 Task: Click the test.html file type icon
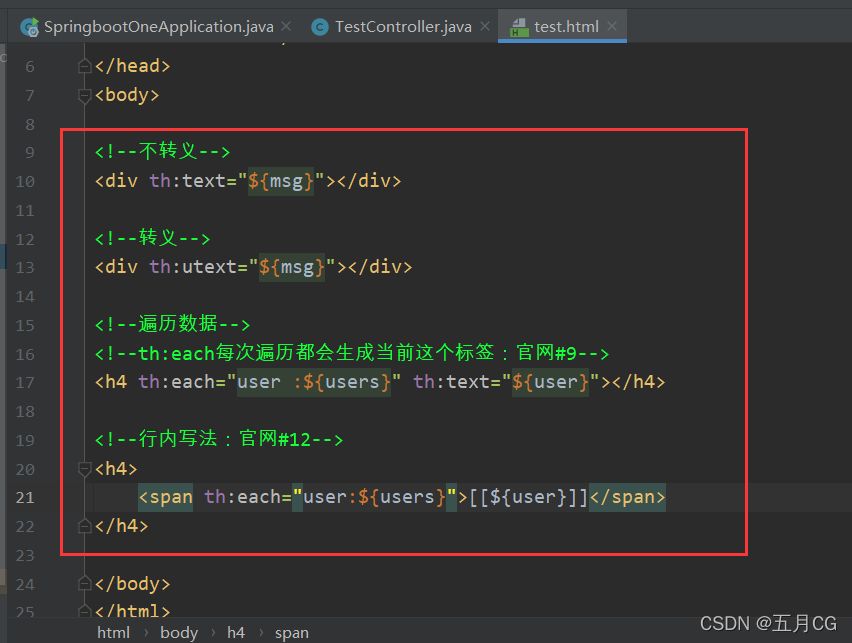[x=519, y=27]
